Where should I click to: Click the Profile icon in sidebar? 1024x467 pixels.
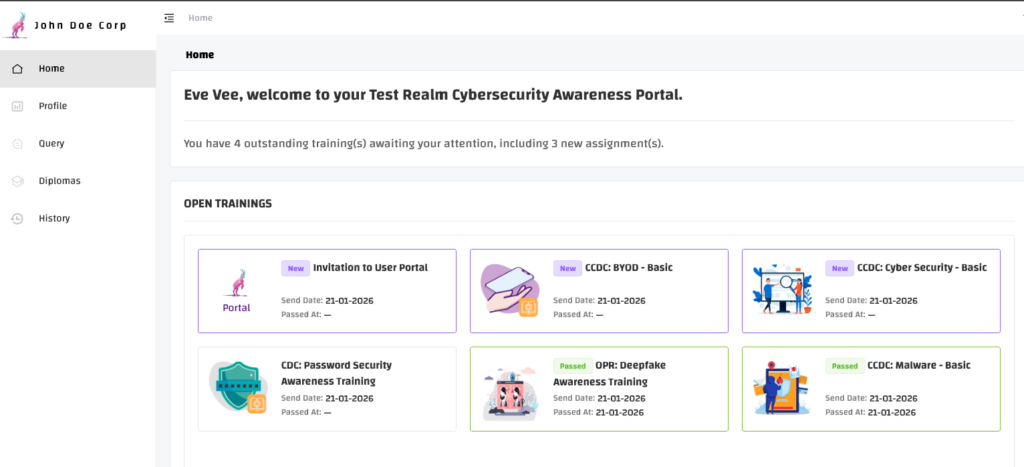[17, 106]
